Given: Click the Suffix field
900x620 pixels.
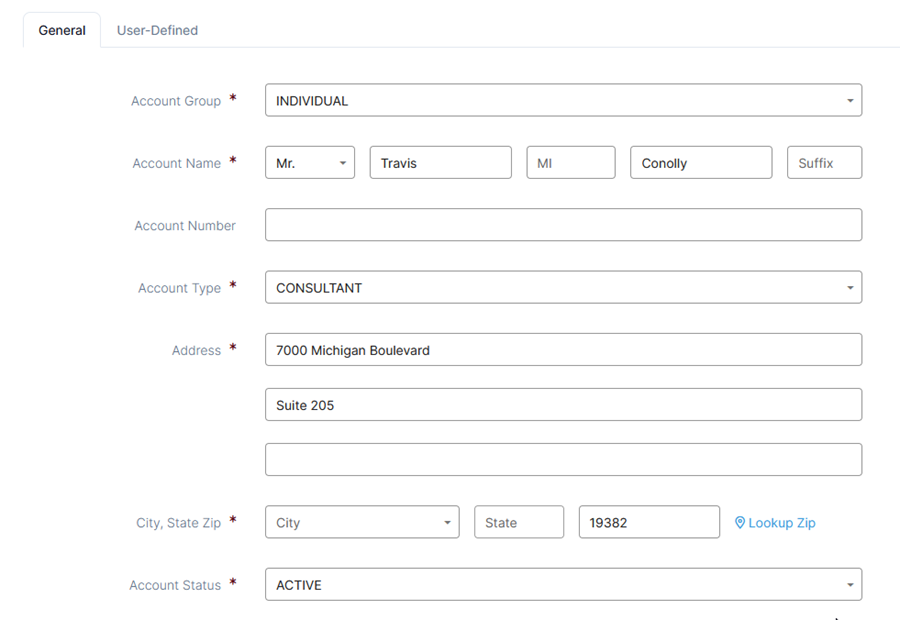Looking at the screenshot, I should coord(824,163).
